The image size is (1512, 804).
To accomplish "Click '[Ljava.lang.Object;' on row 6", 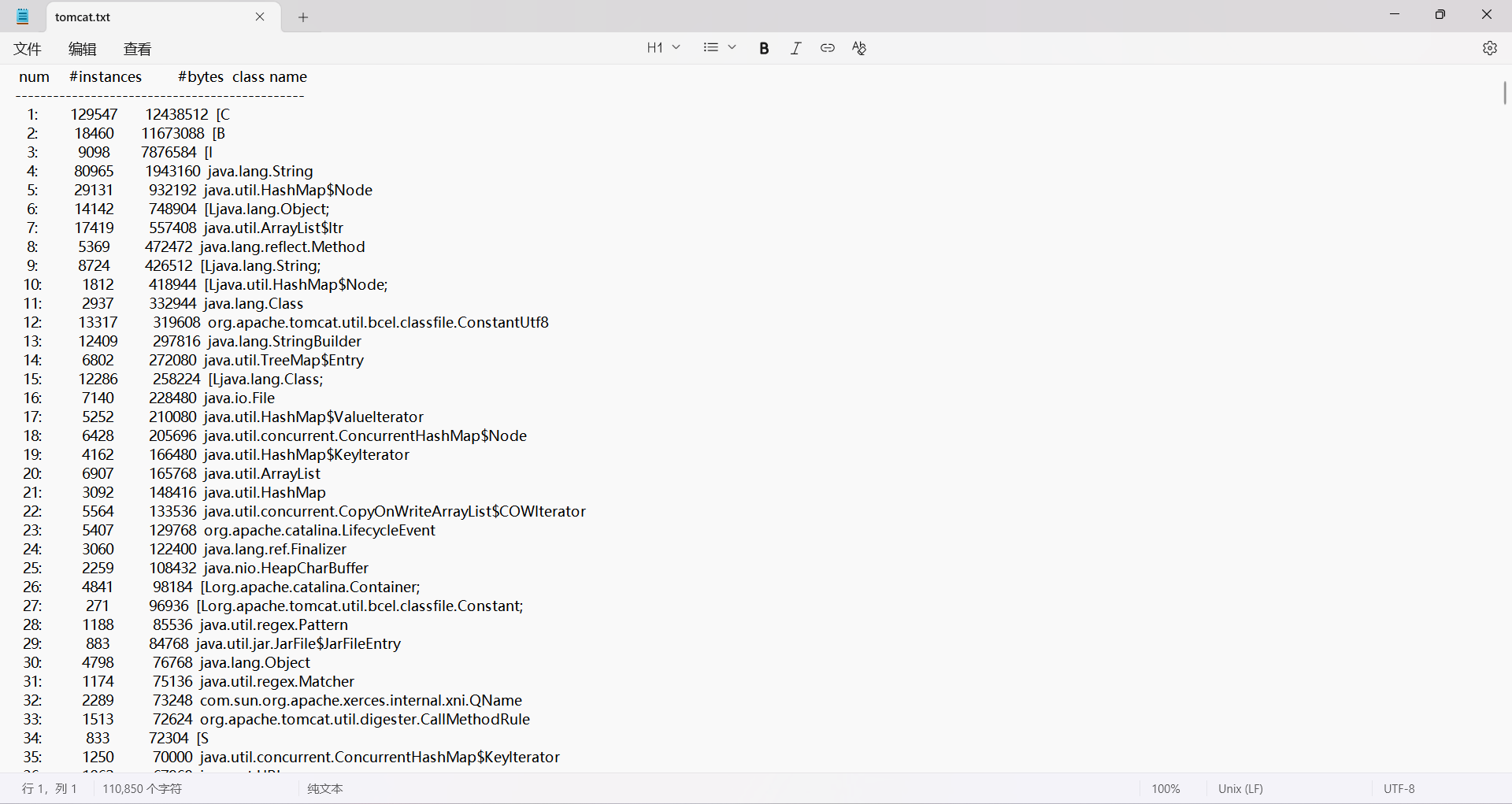I will pos(266,209).
